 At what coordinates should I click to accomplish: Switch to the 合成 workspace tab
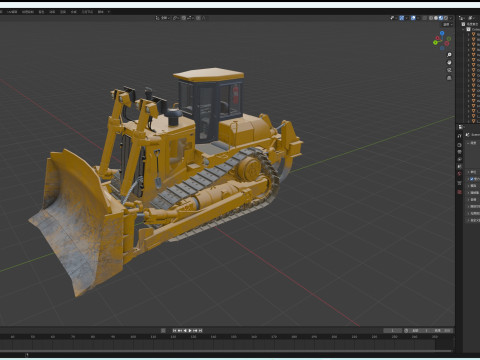click(x=74, y=12)
